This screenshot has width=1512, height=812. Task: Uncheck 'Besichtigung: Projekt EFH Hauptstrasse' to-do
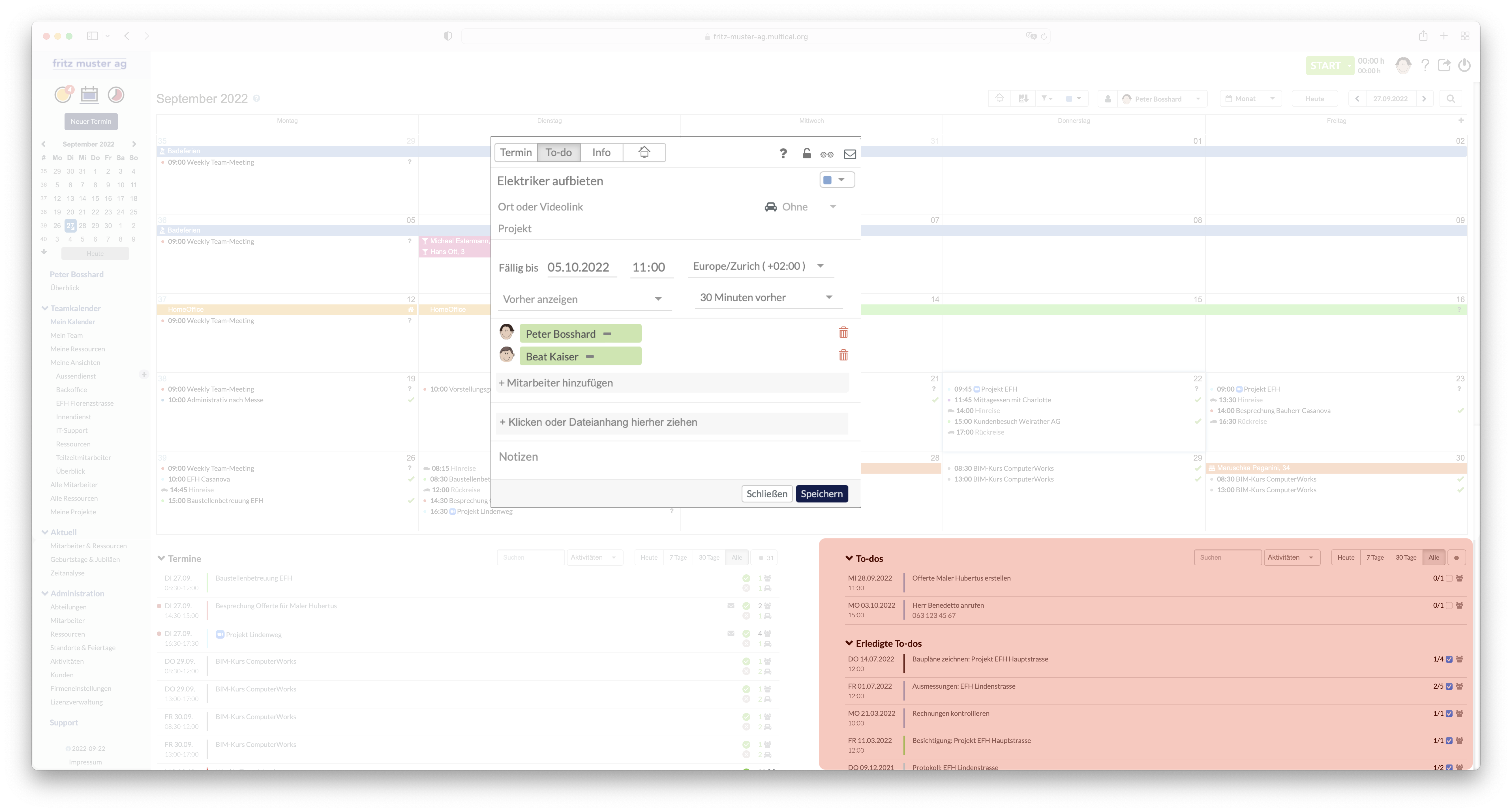point(1449,741)
